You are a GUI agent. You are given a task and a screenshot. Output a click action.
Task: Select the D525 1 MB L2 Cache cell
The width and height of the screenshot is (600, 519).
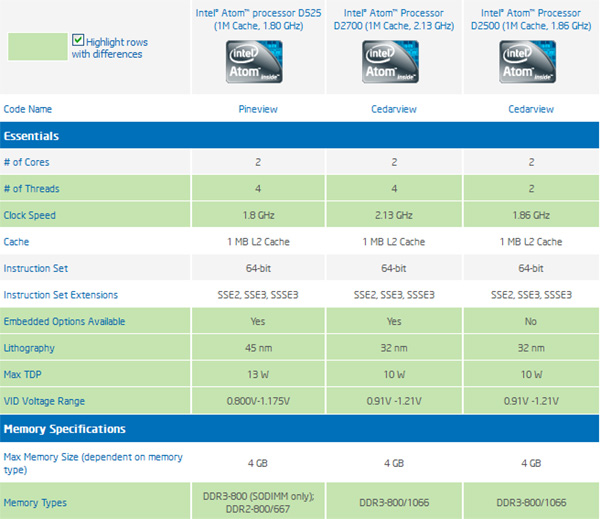point(258,242)
